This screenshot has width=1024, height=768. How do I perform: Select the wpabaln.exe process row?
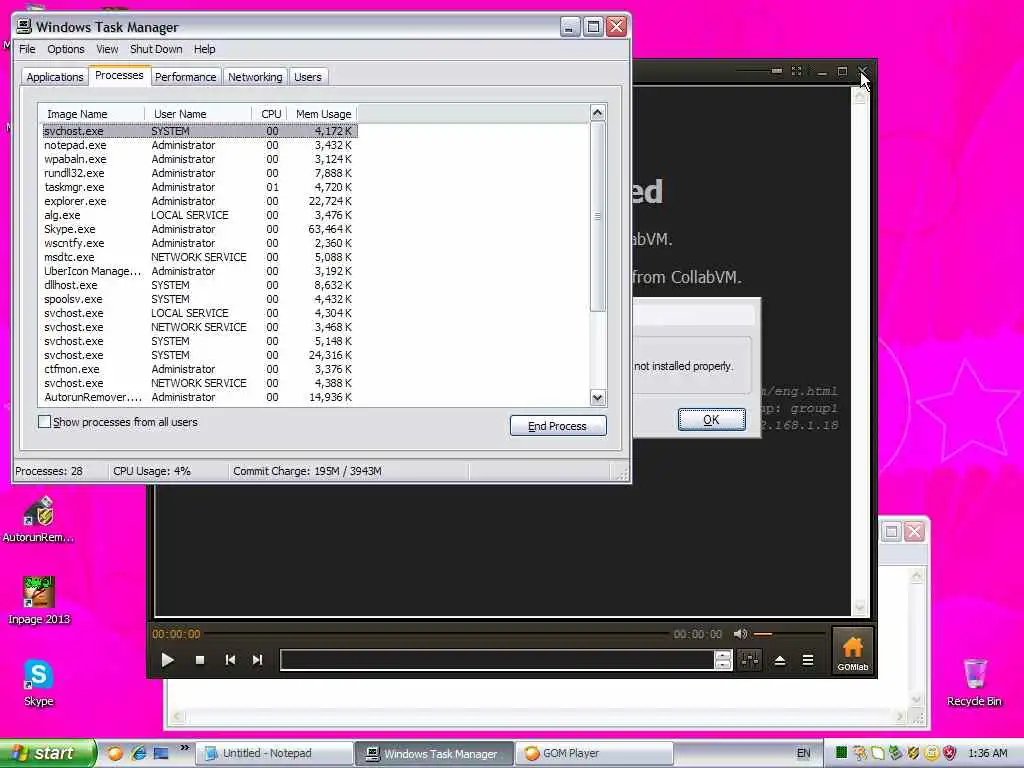(198, 159)
